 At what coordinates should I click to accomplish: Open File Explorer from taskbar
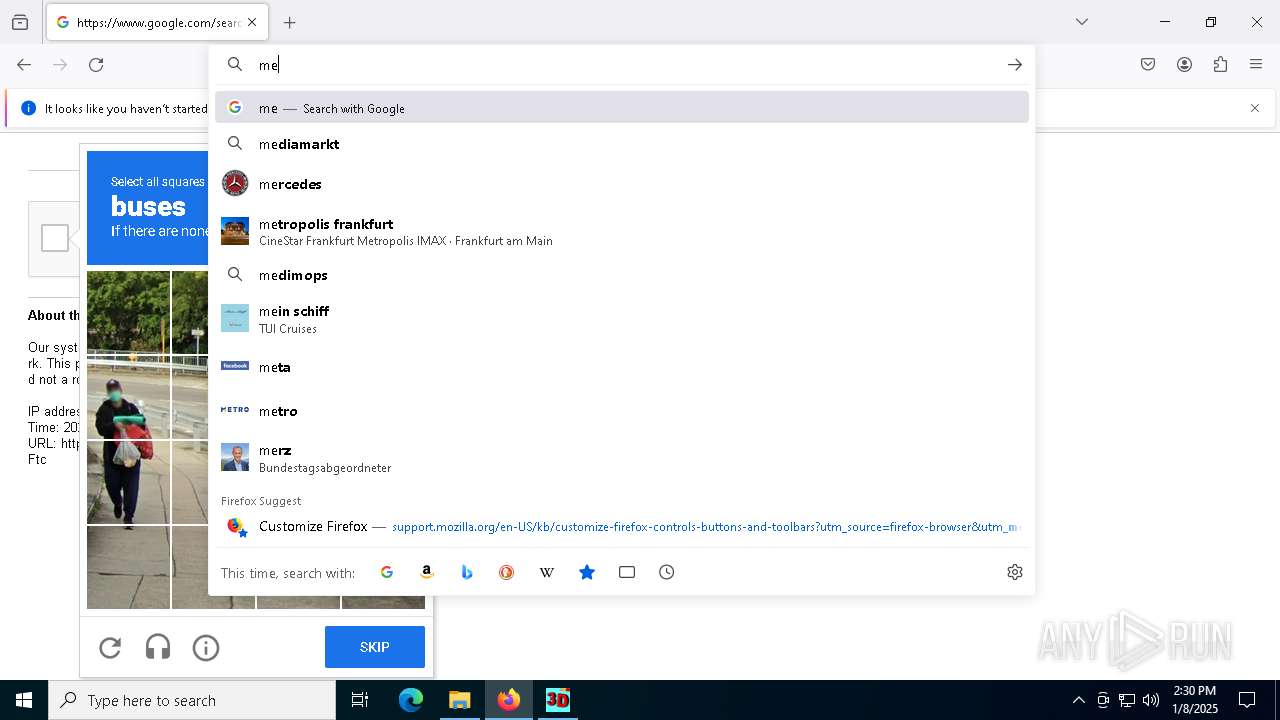click(x=460, y=700)
